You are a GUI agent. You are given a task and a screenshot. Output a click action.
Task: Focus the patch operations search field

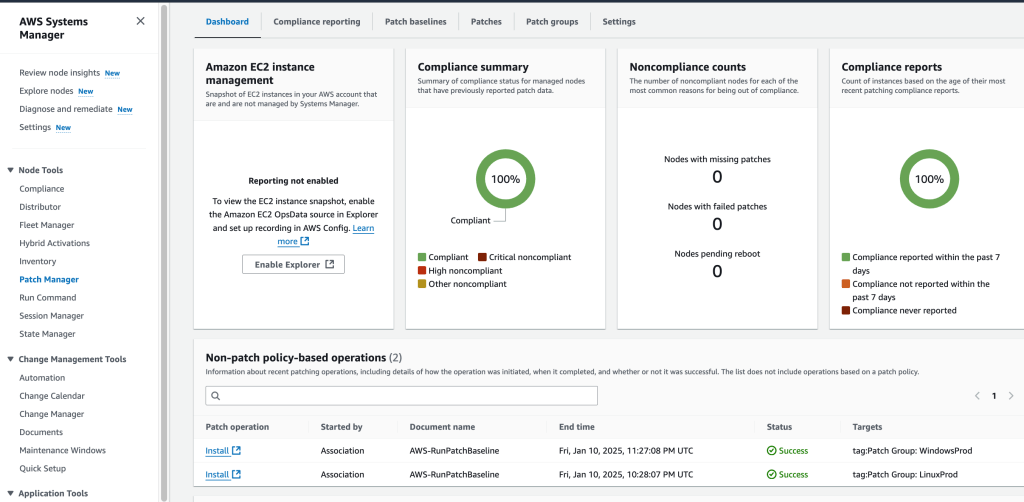pyautogui.click(x=405, y=396)
